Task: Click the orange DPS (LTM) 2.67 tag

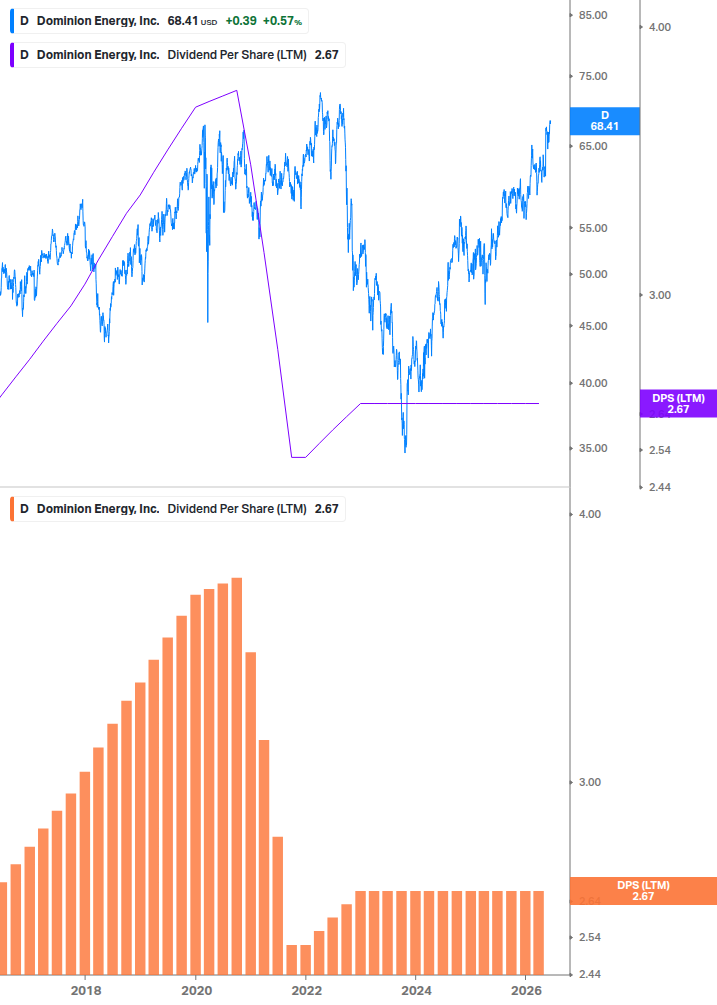Action: tap(643, 891)
